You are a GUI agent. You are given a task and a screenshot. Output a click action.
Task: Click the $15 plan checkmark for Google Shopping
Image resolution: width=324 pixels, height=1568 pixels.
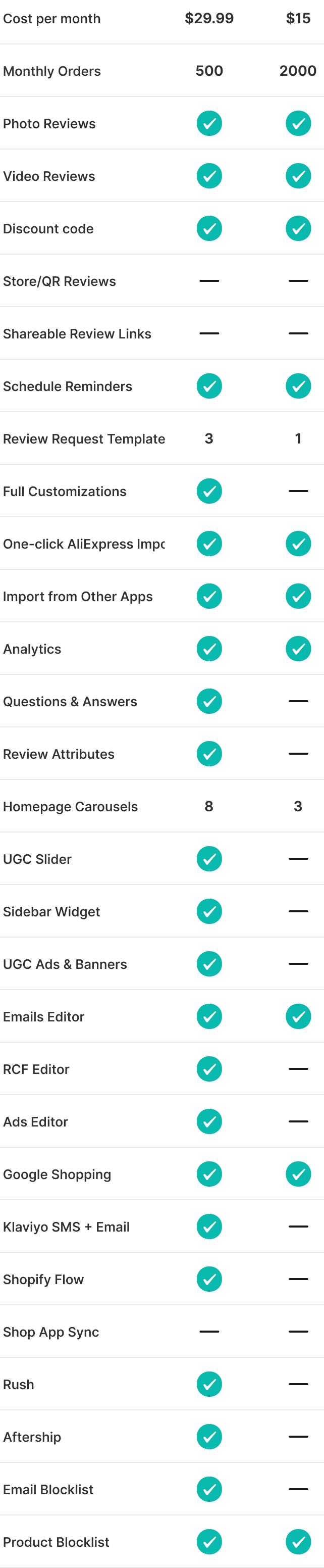click(298, 1174)
